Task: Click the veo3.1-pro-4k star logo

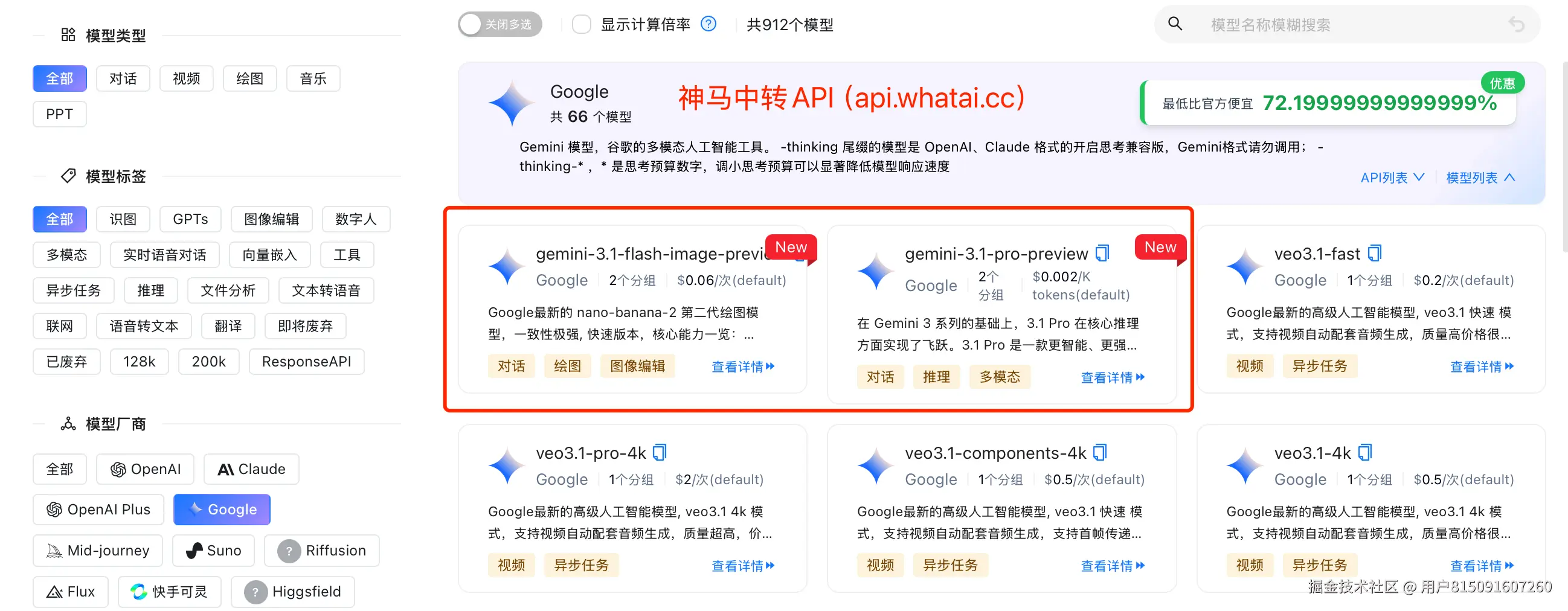Action: (506, 466)
